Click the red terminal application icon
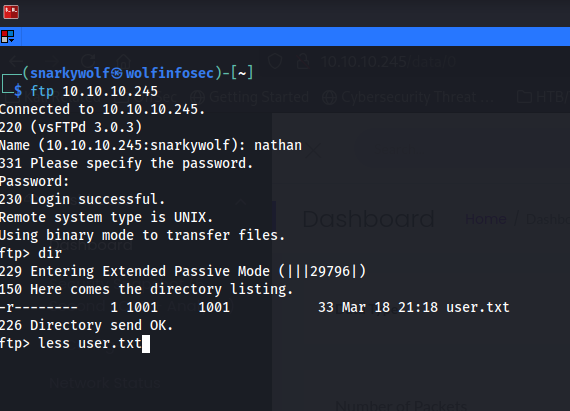This screenshot has width=570, height=411. click(x=11, y=12)
